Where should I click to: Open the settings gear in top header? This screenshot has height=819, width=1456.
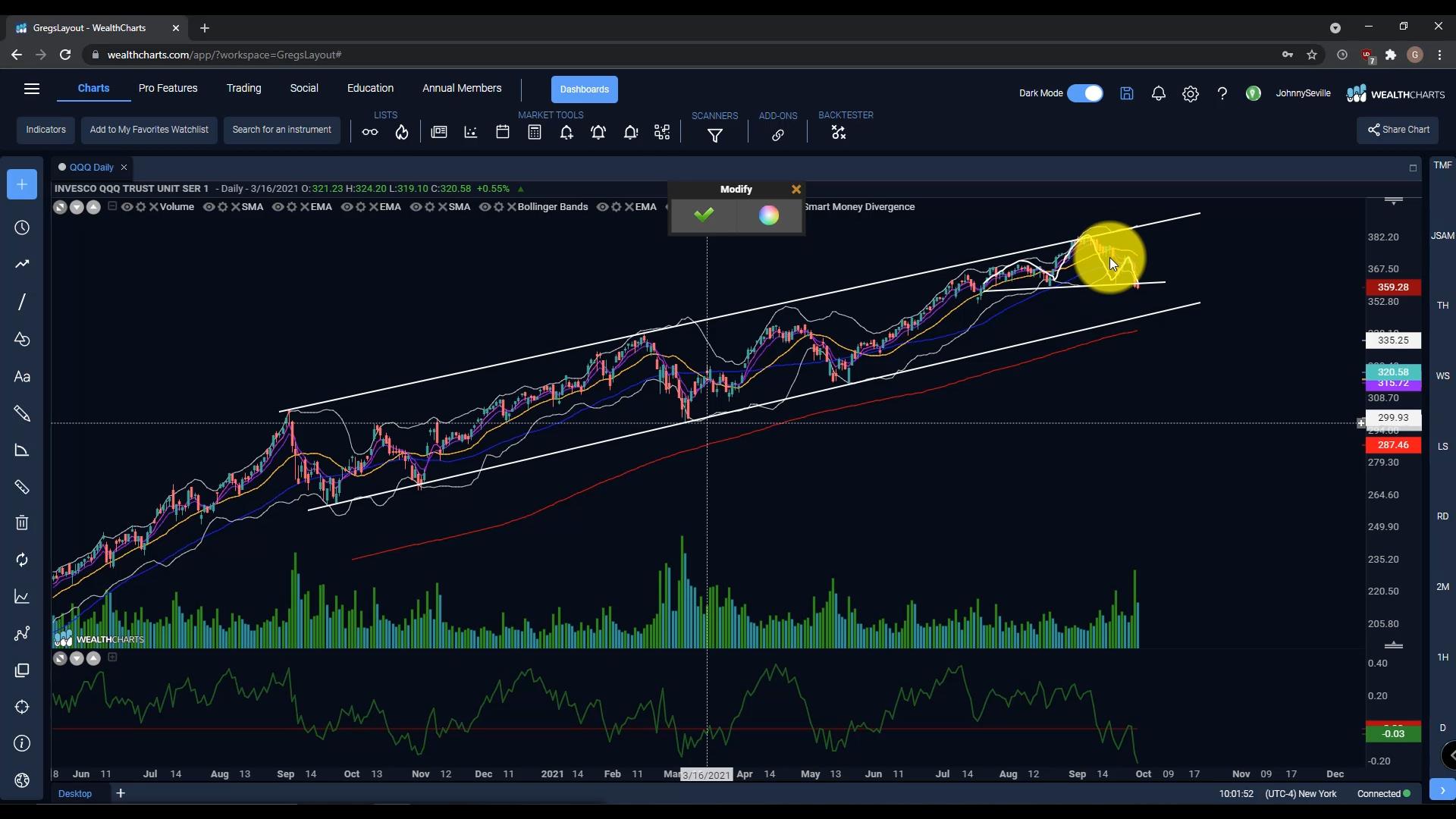(1191, 94)
